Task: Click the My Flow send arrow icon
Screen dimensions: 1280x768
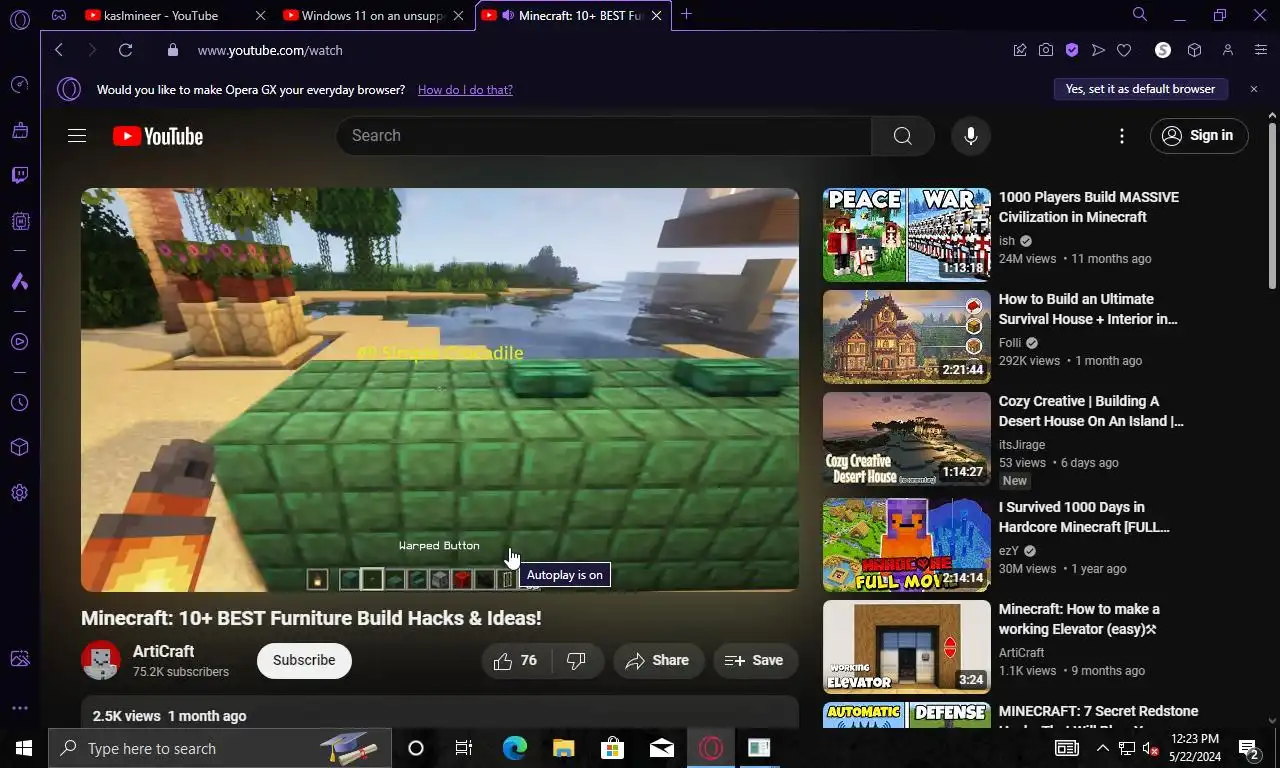Action: (x=1098, y=50)
